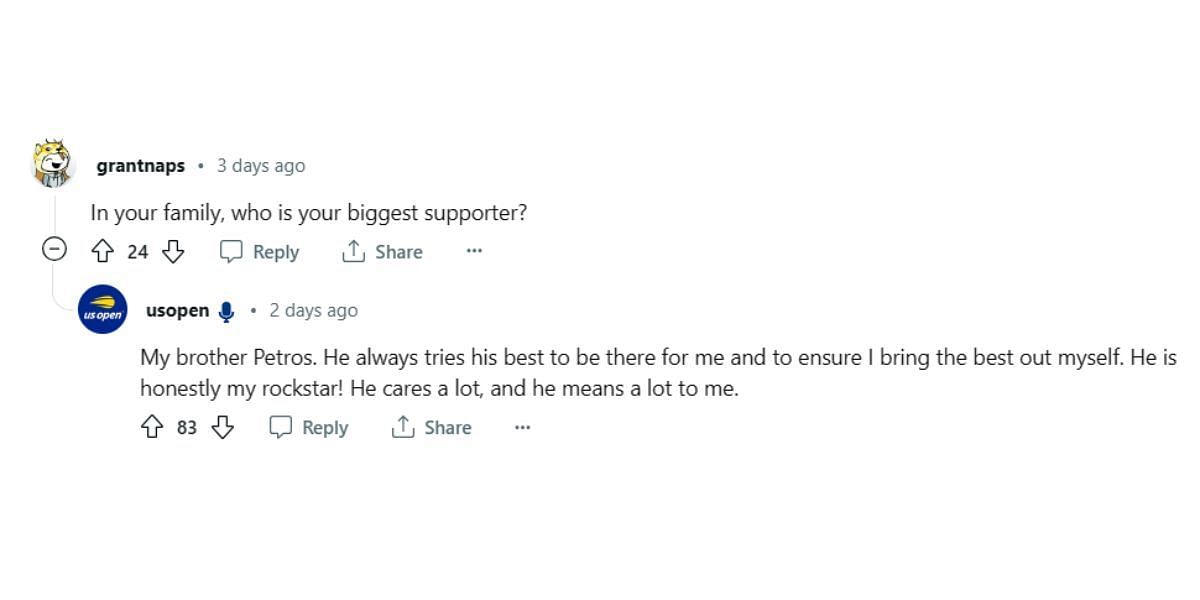Open the usopen username link

click(177, 311)
